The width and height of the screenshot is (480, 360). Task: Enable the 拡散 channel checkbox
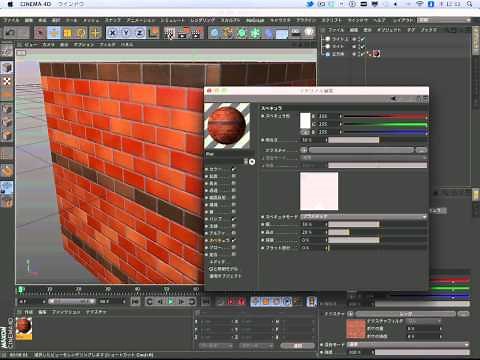pyautogui.click(x=234, y=176)
